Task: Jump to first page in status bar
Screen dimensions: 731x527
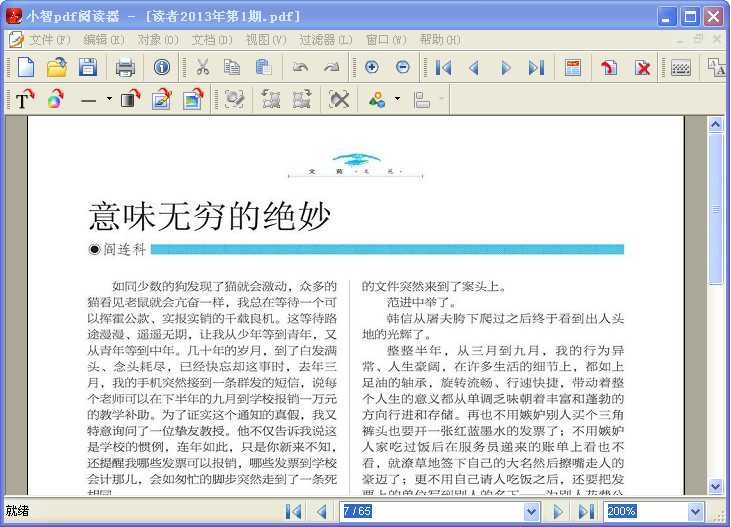Action: (x=293, y=511)
